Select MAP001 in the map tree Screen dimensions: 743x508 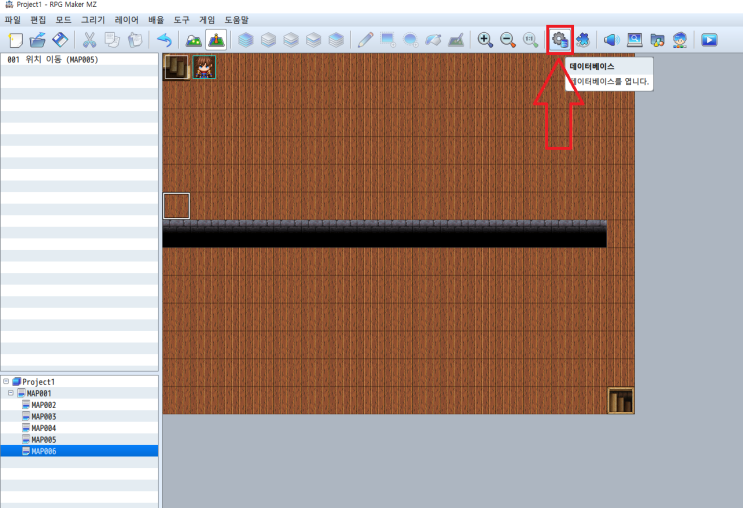[x=39, y=393]
